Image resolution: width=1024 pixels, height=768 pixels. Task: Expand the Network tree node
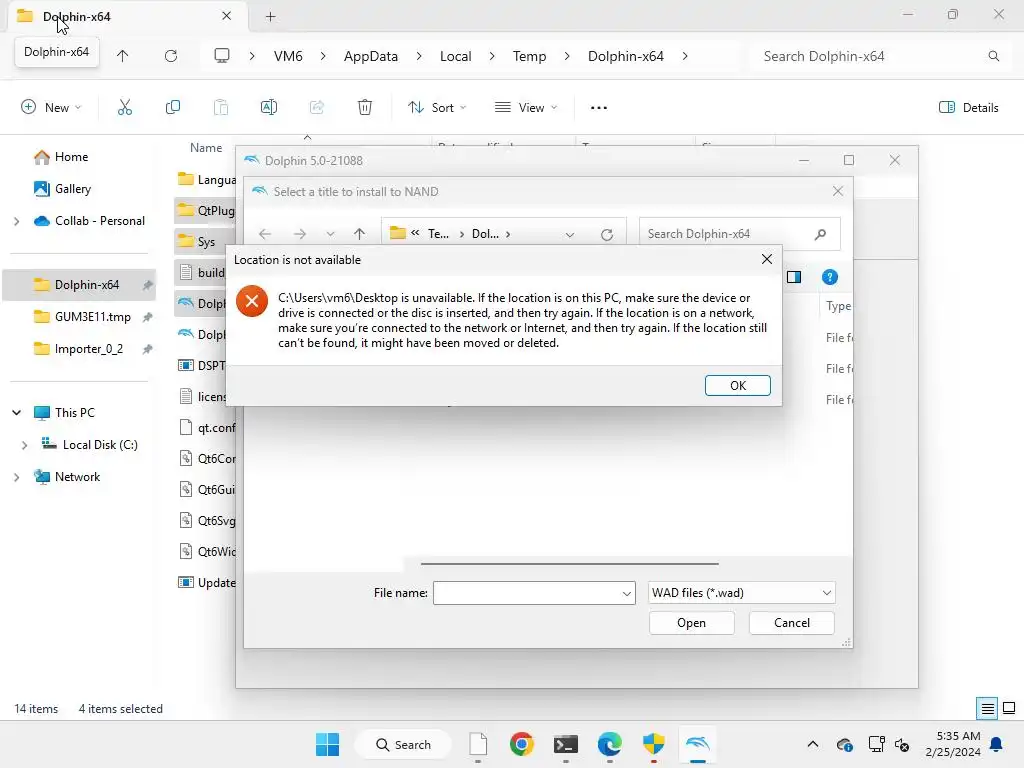tap(16, 477)
